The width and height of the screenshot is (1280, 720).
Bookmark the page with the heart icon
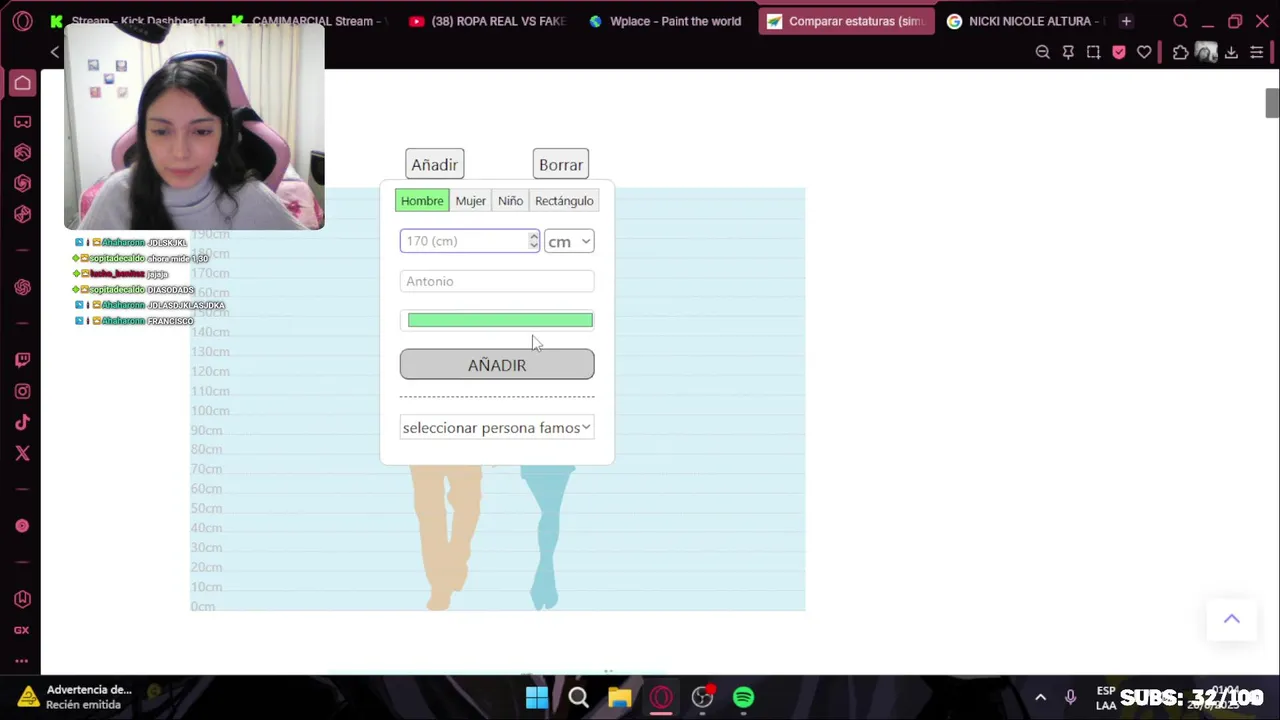click(1144, 52)
